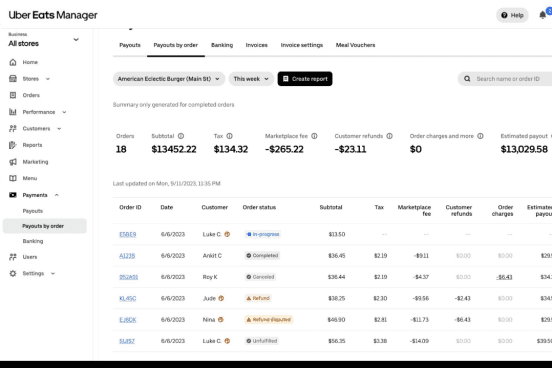Screen dimensions: 552x368
Task: Click the Performance chart icon
Action: [13, 112]
